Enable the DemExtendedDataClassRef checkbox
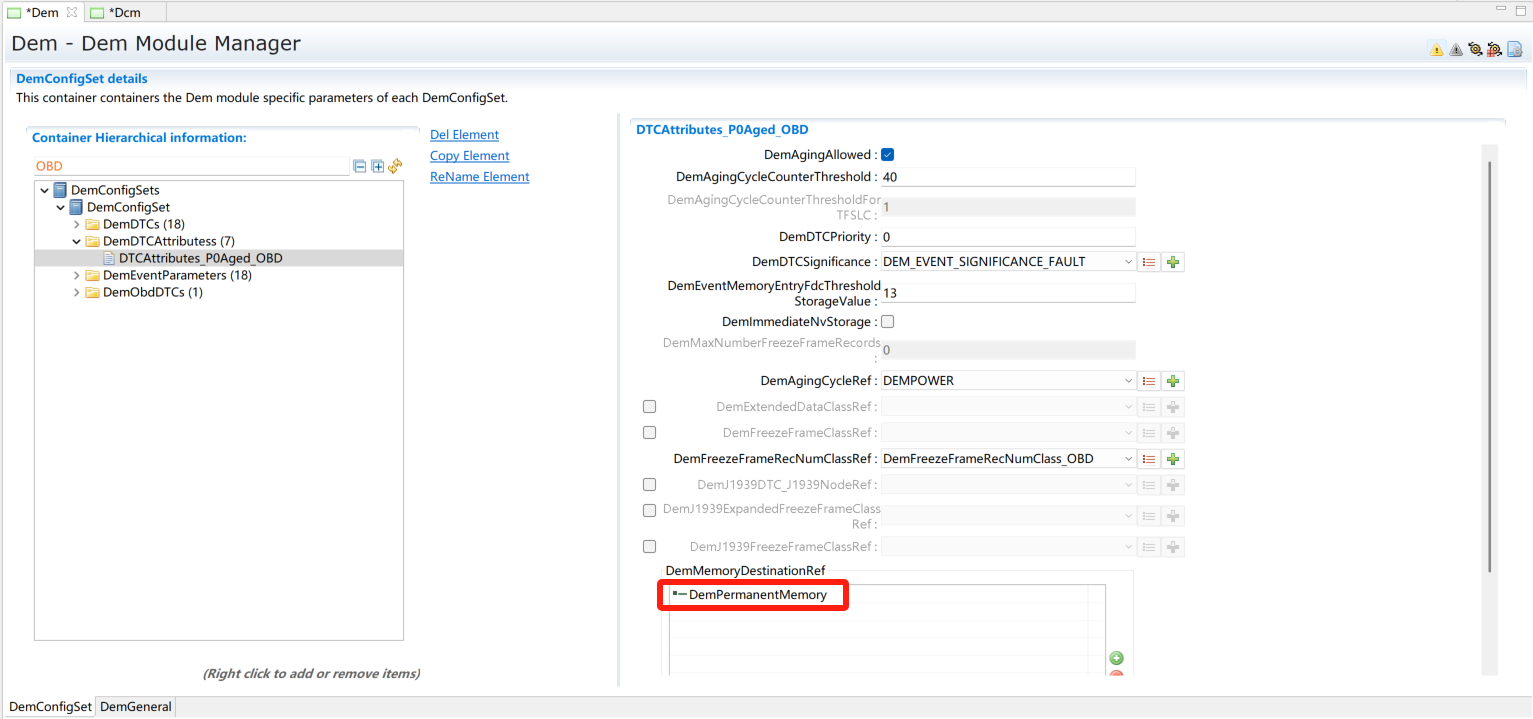Viewport: 1533px width, 719px height. pyautogui.click(x=650, y=407)
